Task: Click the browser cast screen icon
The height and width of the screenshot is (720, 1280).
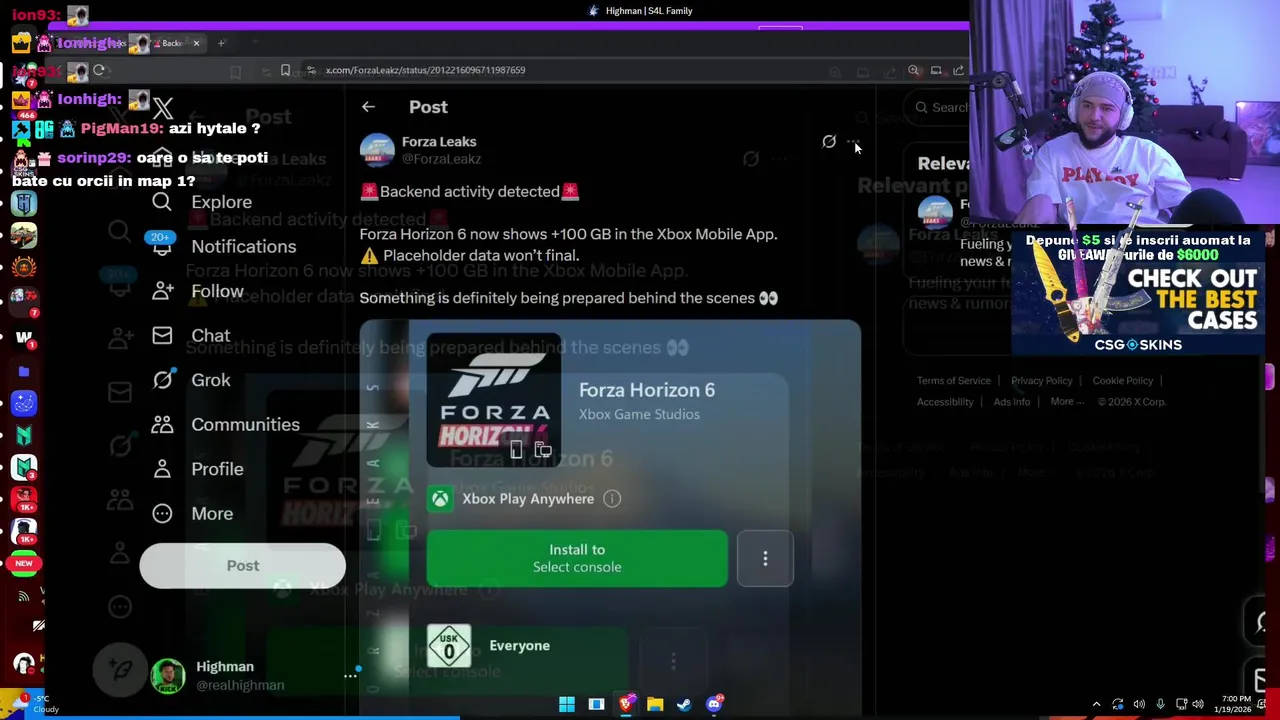Action: [x=936, y=70]
